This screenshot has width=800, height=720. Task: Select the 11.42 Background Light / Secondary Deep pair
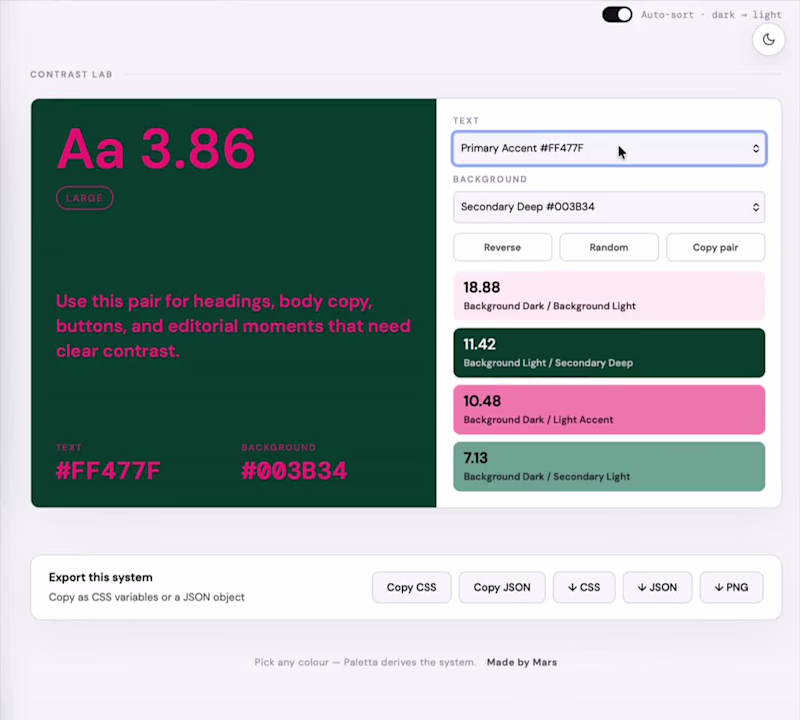pos(609,353)
